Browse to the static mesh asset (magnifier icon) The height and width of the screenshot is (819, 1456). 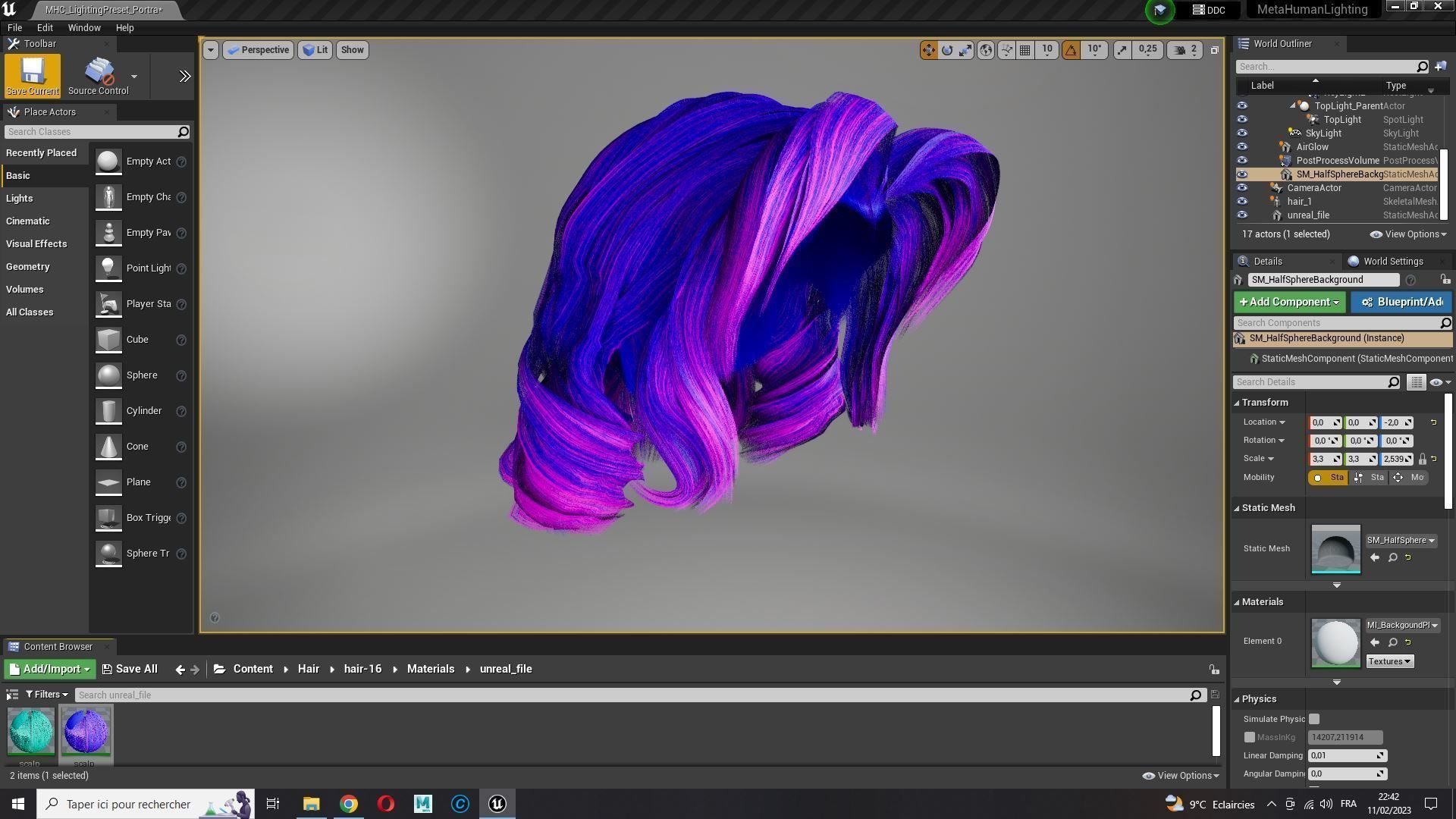(x=1392, y=558)
